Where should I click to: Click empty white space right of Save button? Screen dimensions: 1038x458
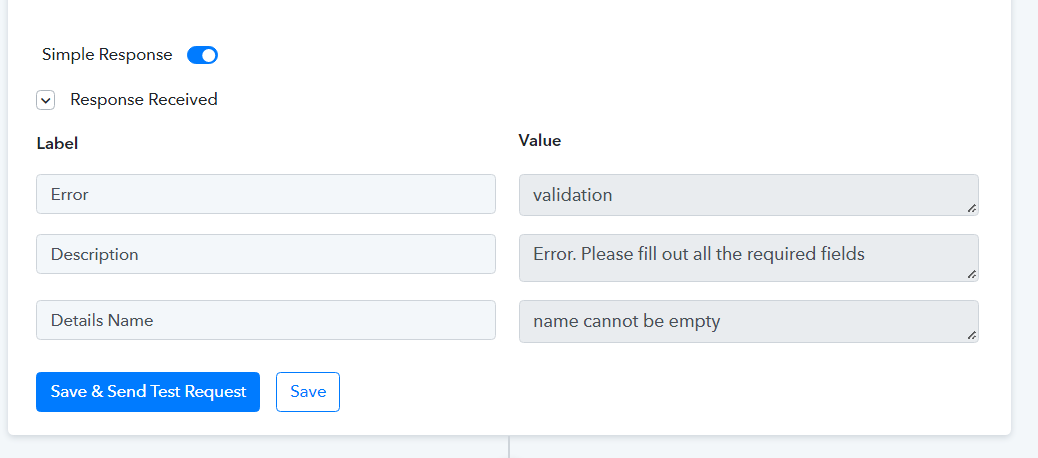tap(662, 392)
